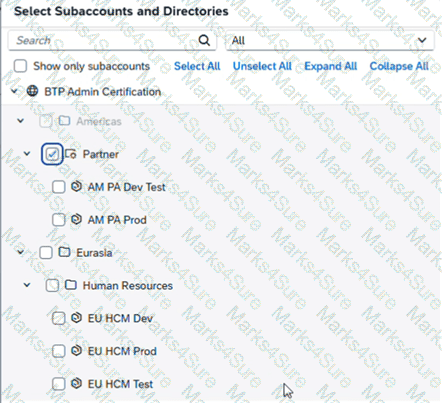
Task: Check the EU HCM Dev checkbox
Action: point(59,318)
